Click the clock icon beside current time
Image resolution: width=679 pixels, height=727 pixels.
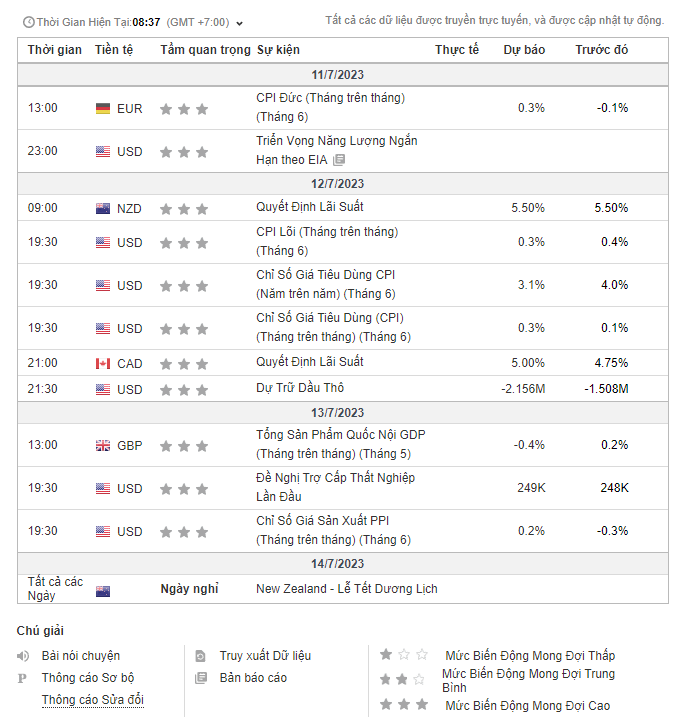pos(29,22)
